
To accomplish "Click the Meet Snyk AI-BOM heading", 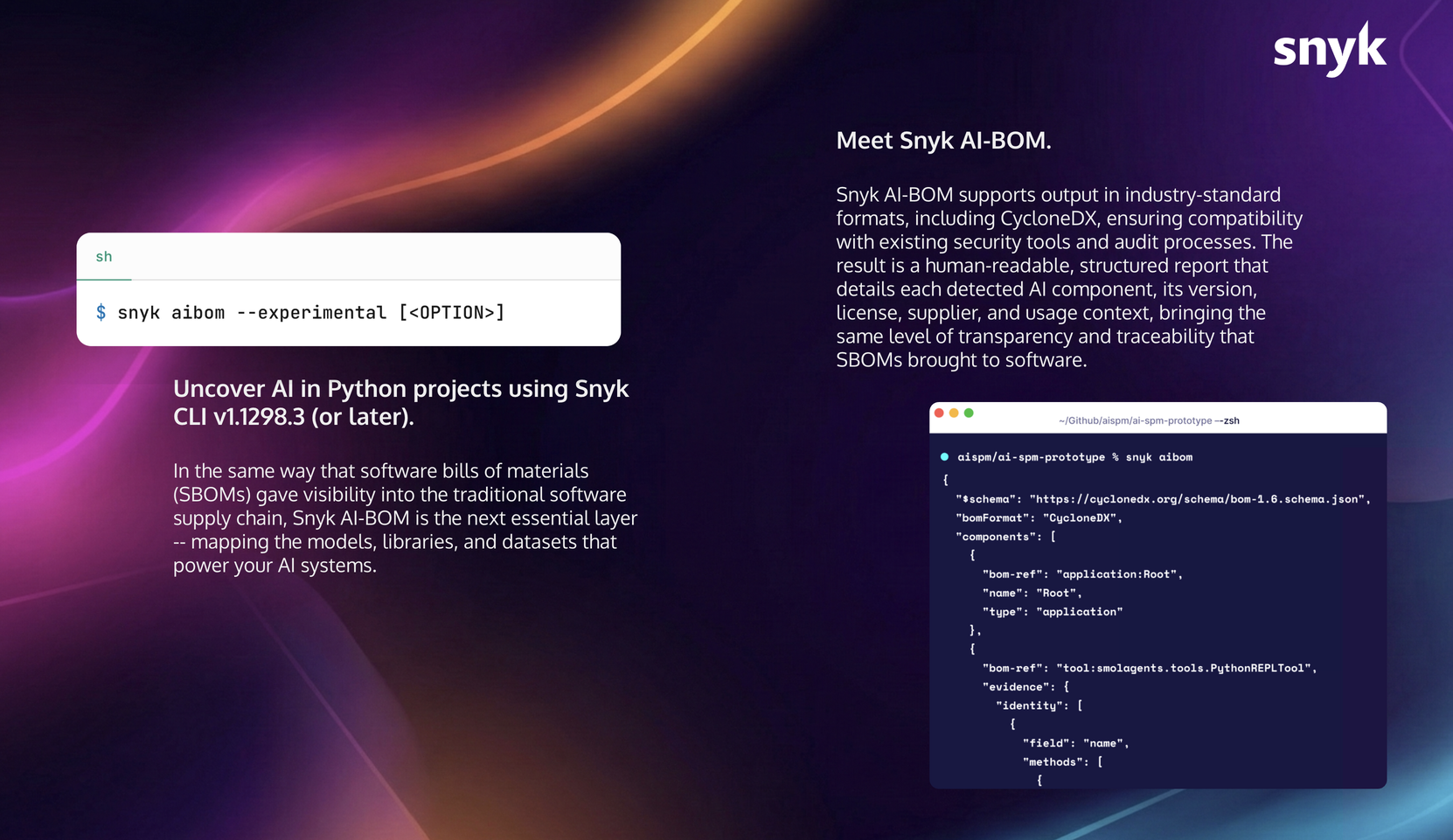I will [x=944, y=140].
